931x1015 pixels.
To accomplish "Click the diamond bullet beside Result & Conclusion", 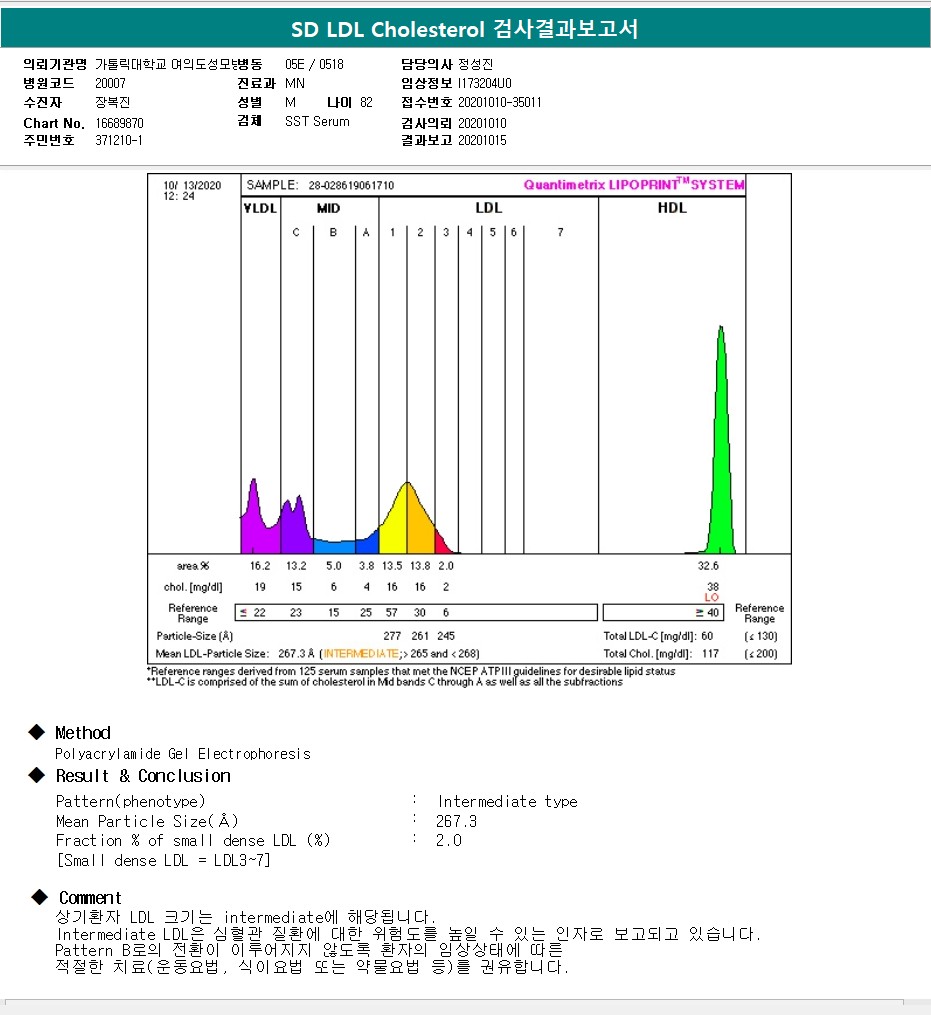I will click(37, 776).
